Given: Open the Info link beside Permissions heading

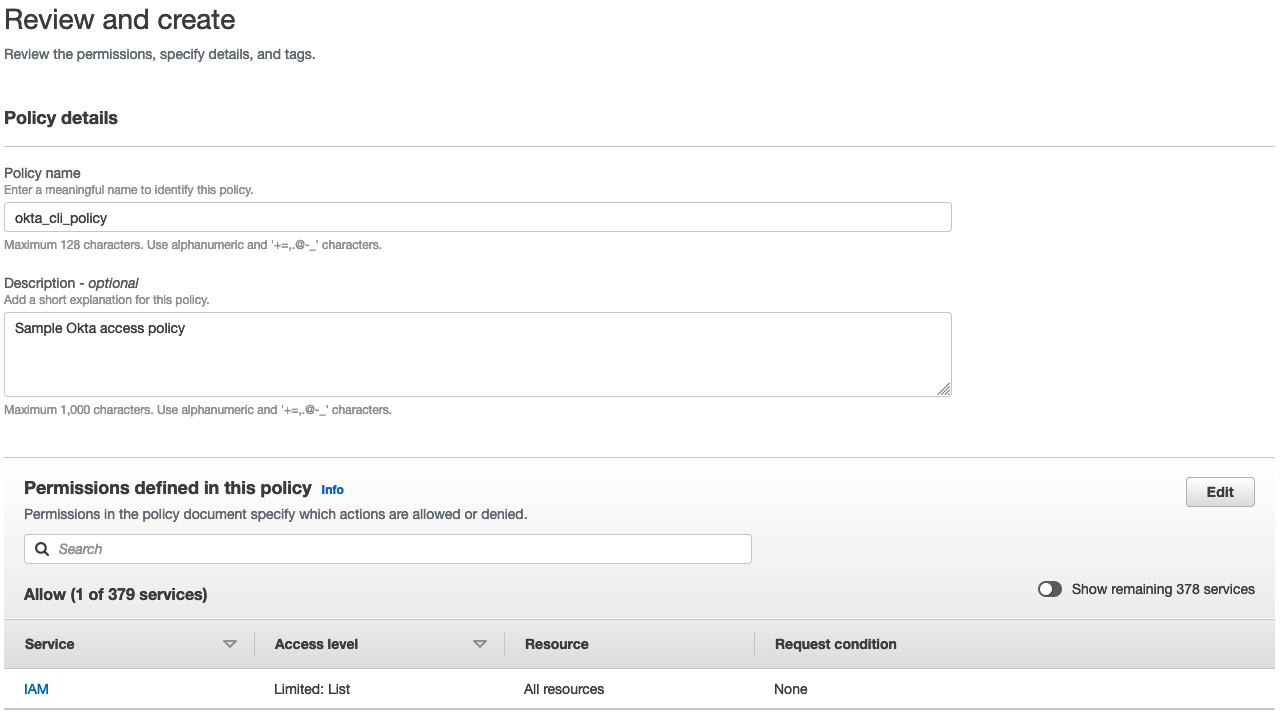Looking at the screenshot, I should pyautogui.click(x=332, y=490).
